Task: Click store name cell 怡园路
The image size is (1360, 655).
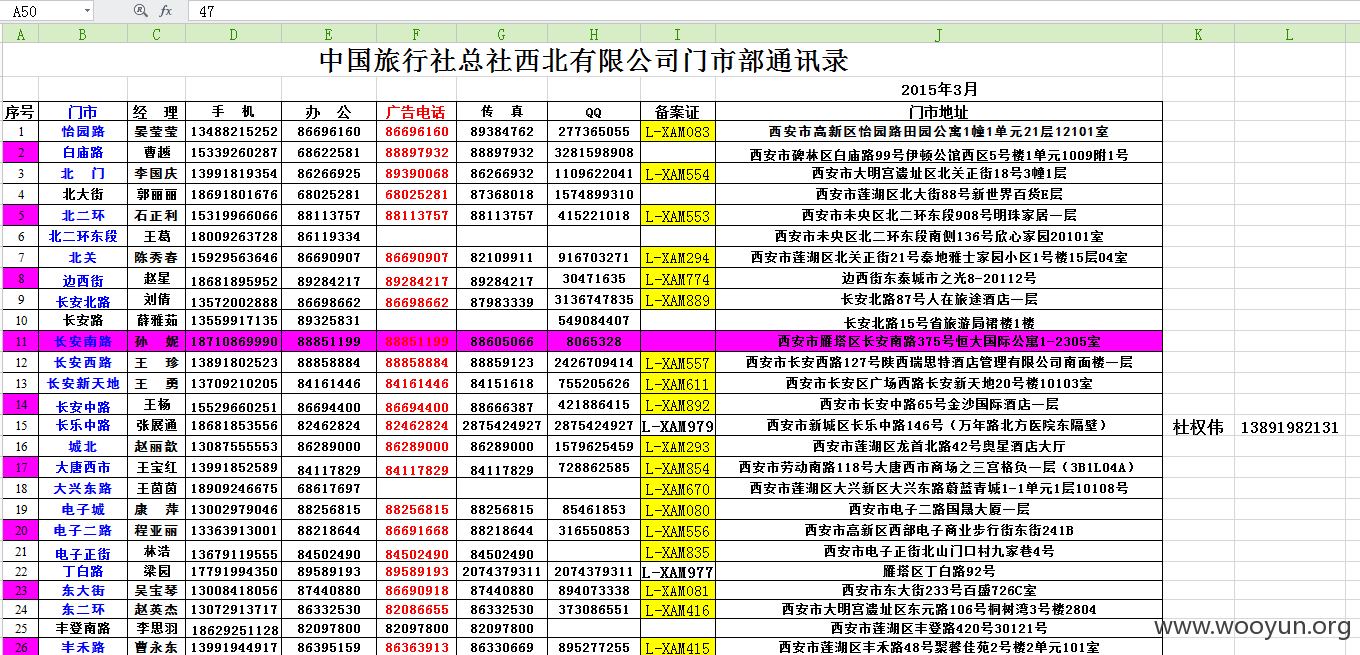Action: (83, 131)
